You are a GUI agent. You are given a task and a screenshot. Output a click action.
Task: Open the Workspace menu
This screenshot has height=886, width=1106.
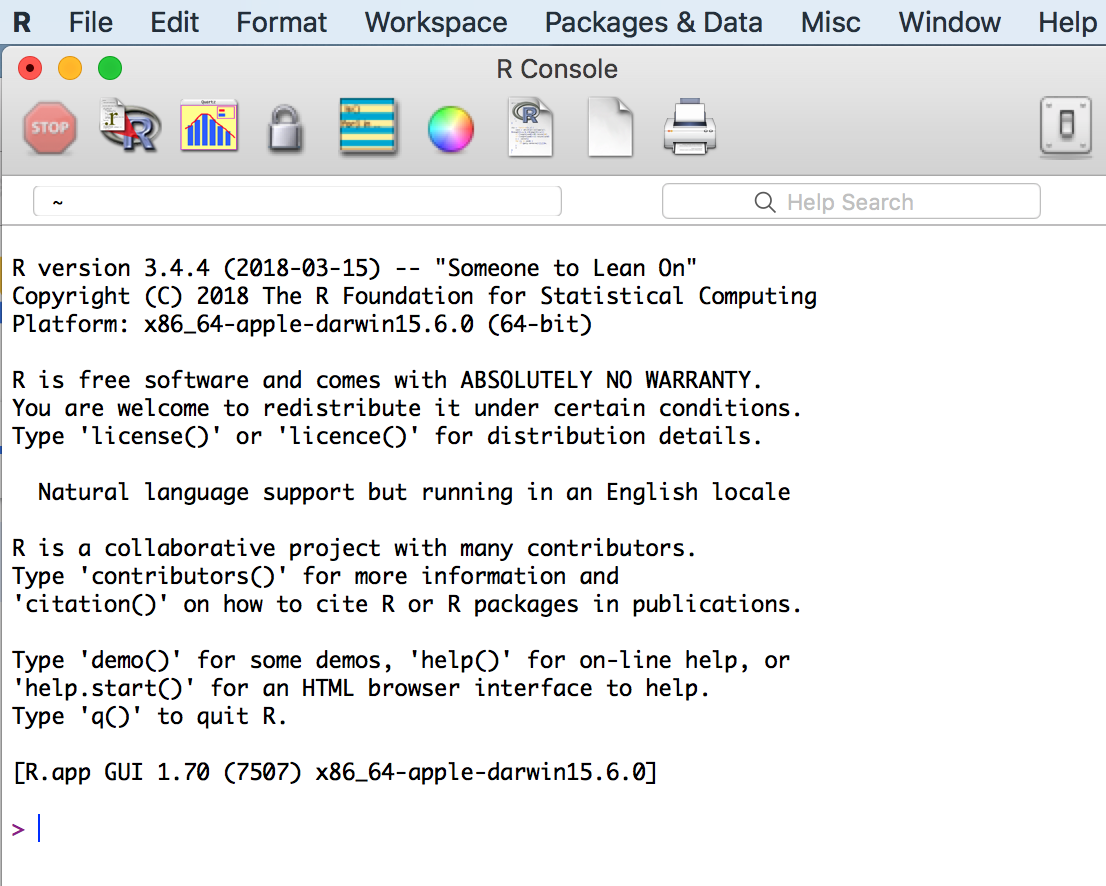coord(435,23)
